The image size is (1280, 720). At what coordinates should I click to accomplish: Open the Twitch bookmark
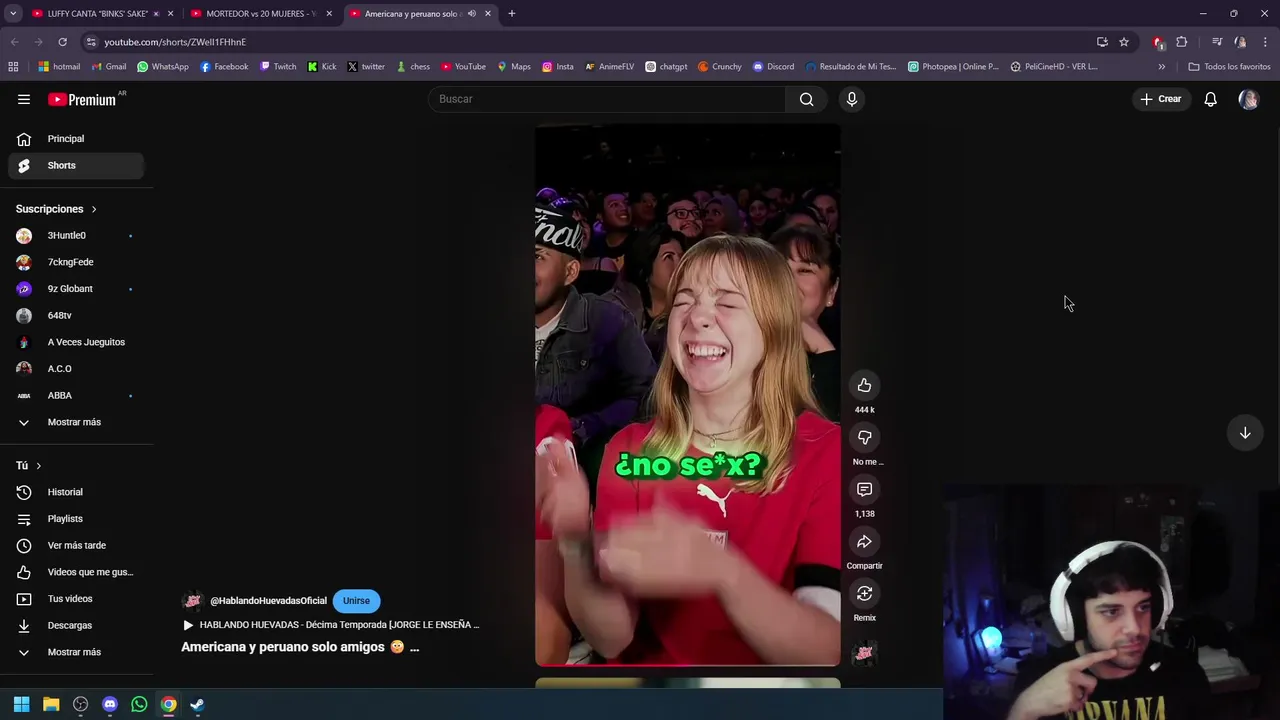click(x=278, y=67)
